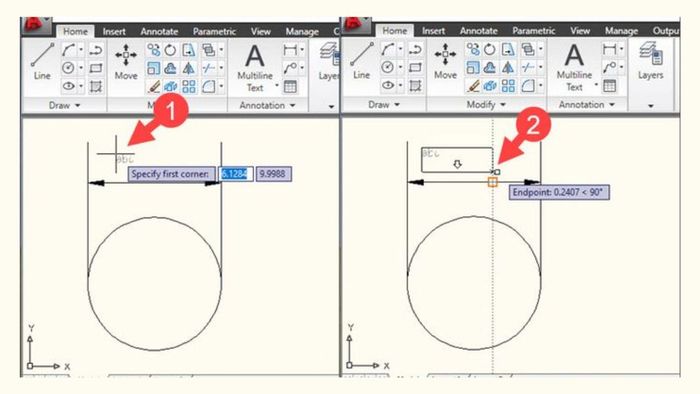Open the dimension dropdown arrow in the right window
The width and height of the screenshot is (700, 394).
pos(621,49)
